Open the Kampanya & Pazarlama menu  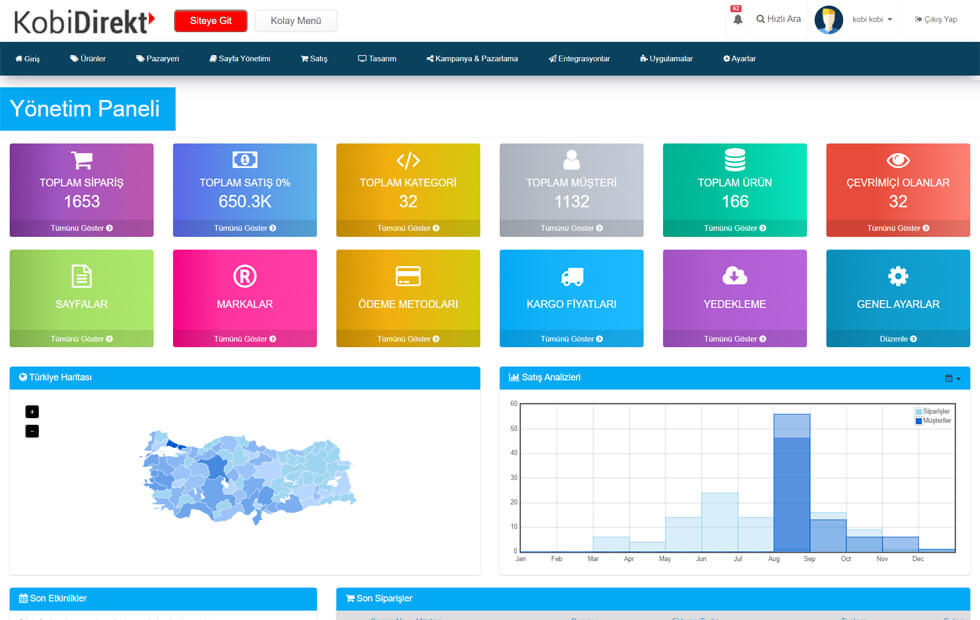click(x=472, y=59)
